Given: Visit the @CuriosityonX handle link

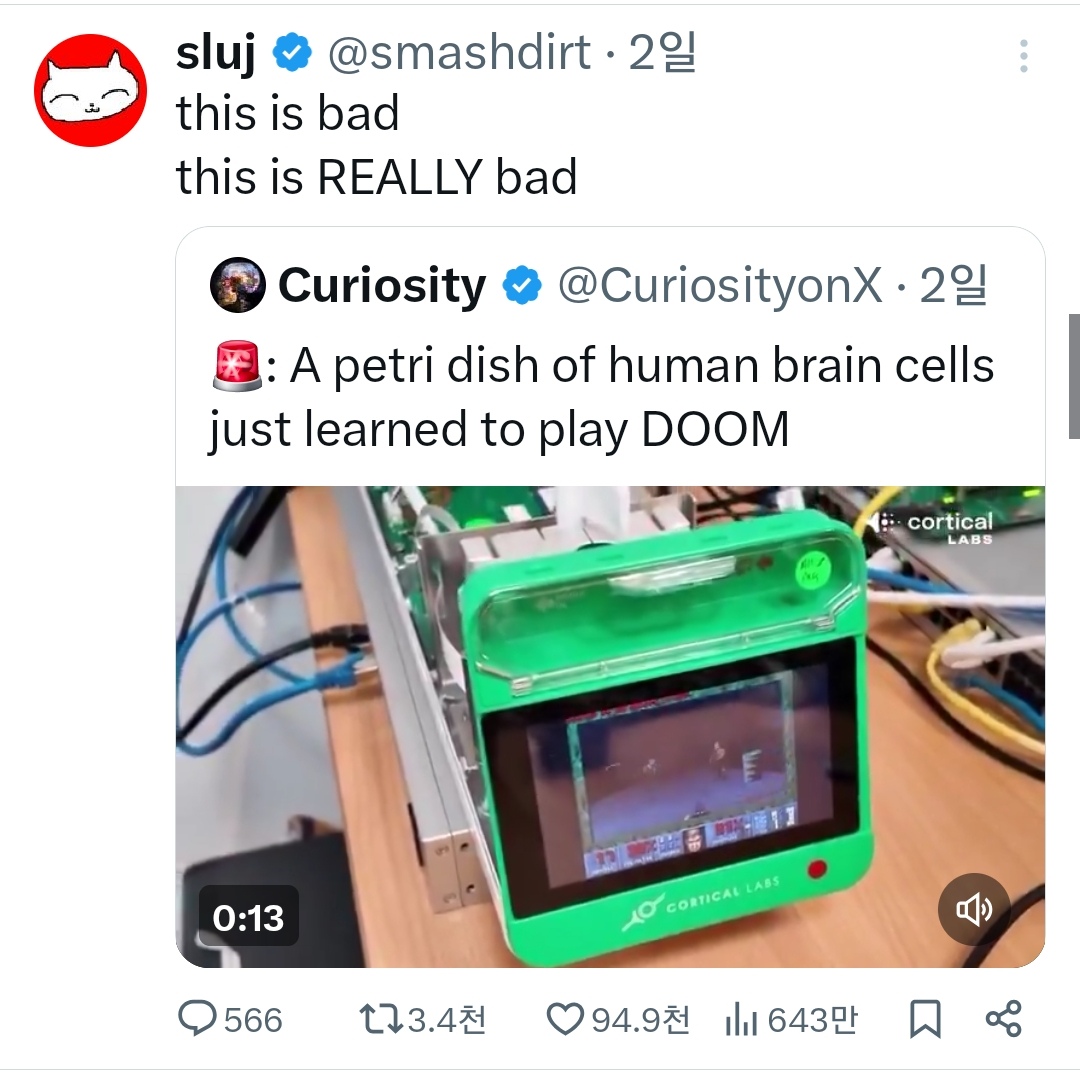Looking at the screenshot, I should click(720, 285).
